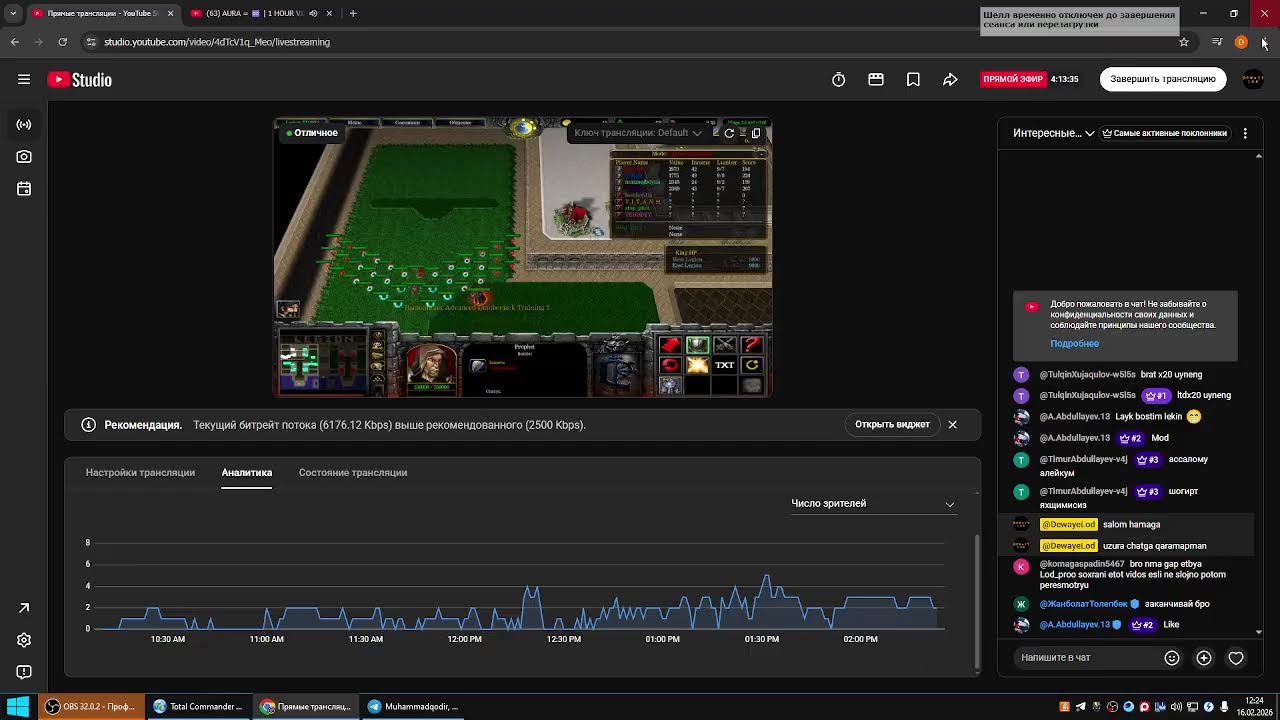Click the chat message list scrollbar
This screenshot has width=1280, height=720.
(1258, 393)
